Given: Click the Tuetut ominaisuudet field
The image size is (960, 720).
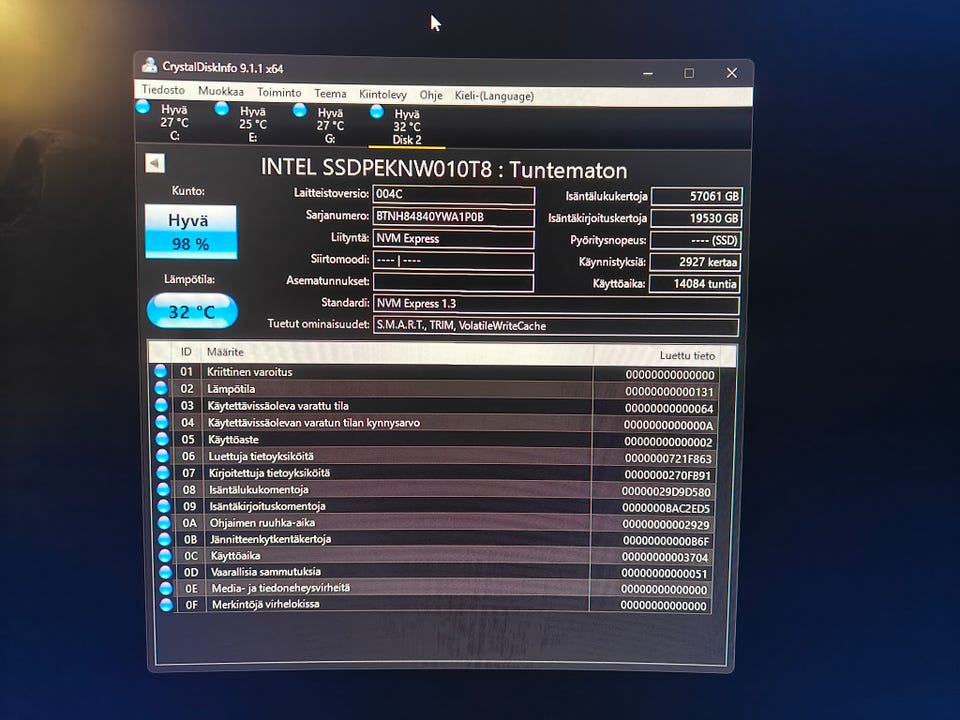Looking at the screenshot, I should (556, 326).
